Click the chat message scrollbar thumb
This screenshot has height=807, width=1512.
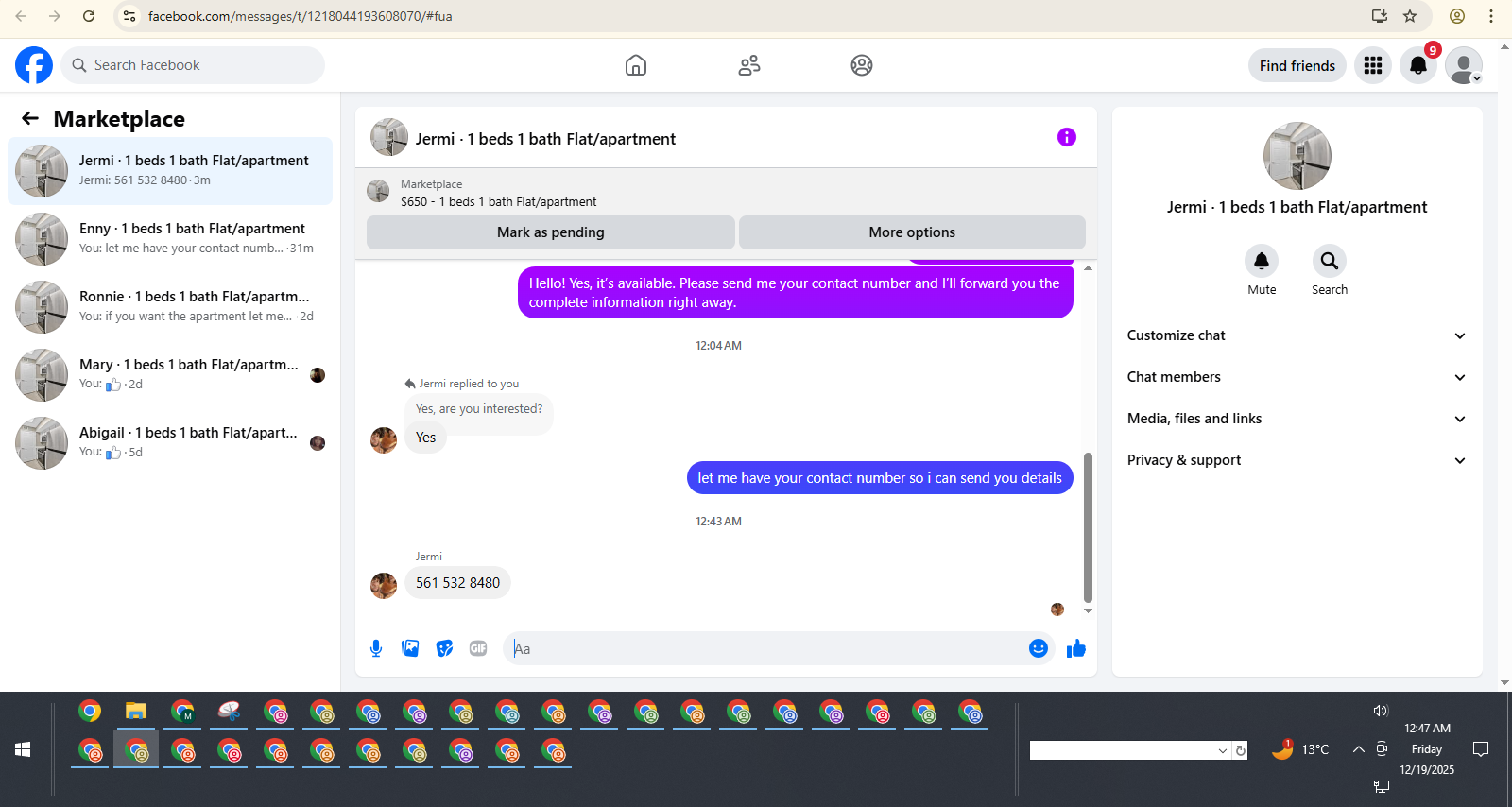click(1088, 527)
